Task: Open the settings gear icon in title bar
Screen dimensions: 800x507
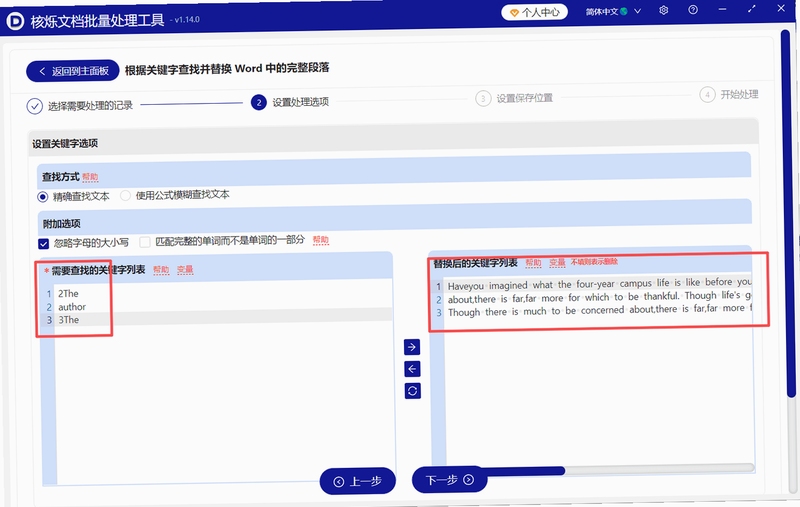Action: click(x=663, y=10)
